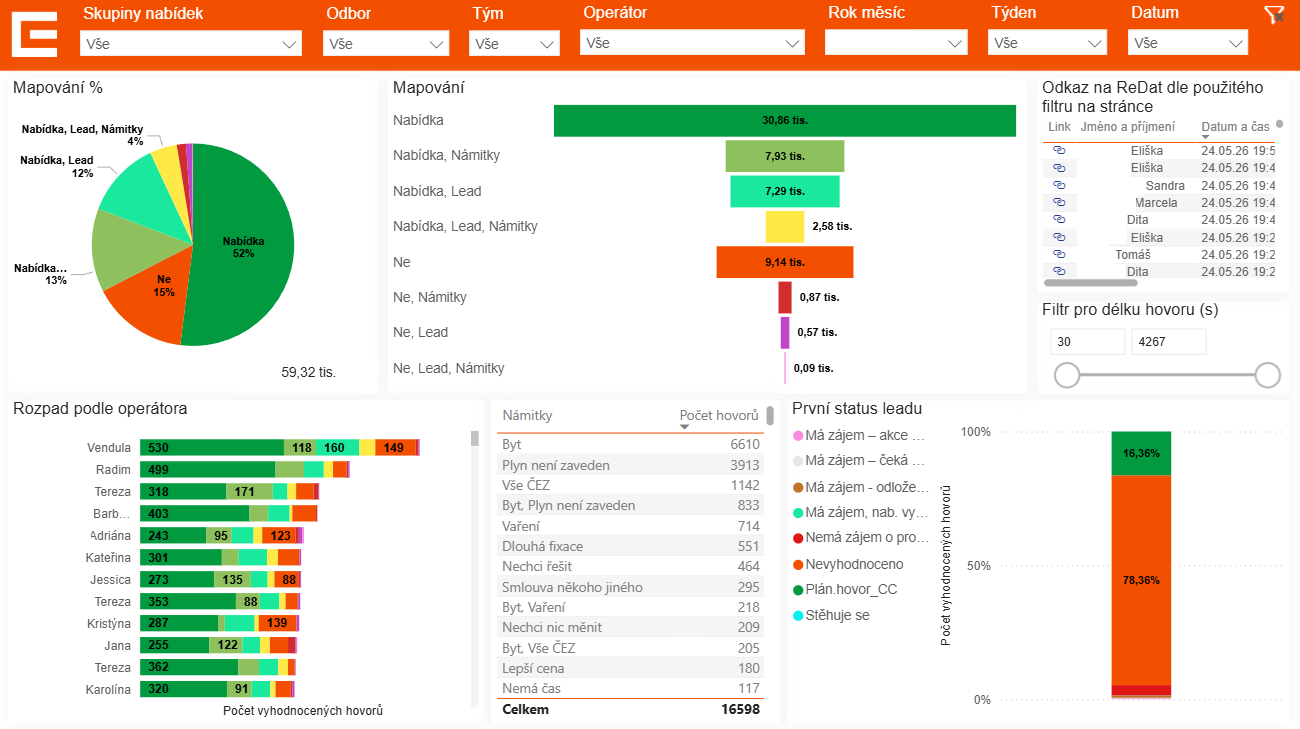Open the ReDat link icon in Tomáš's row
The height and width of the screenshot is (729, 1300).
(x=1060, y=254)
